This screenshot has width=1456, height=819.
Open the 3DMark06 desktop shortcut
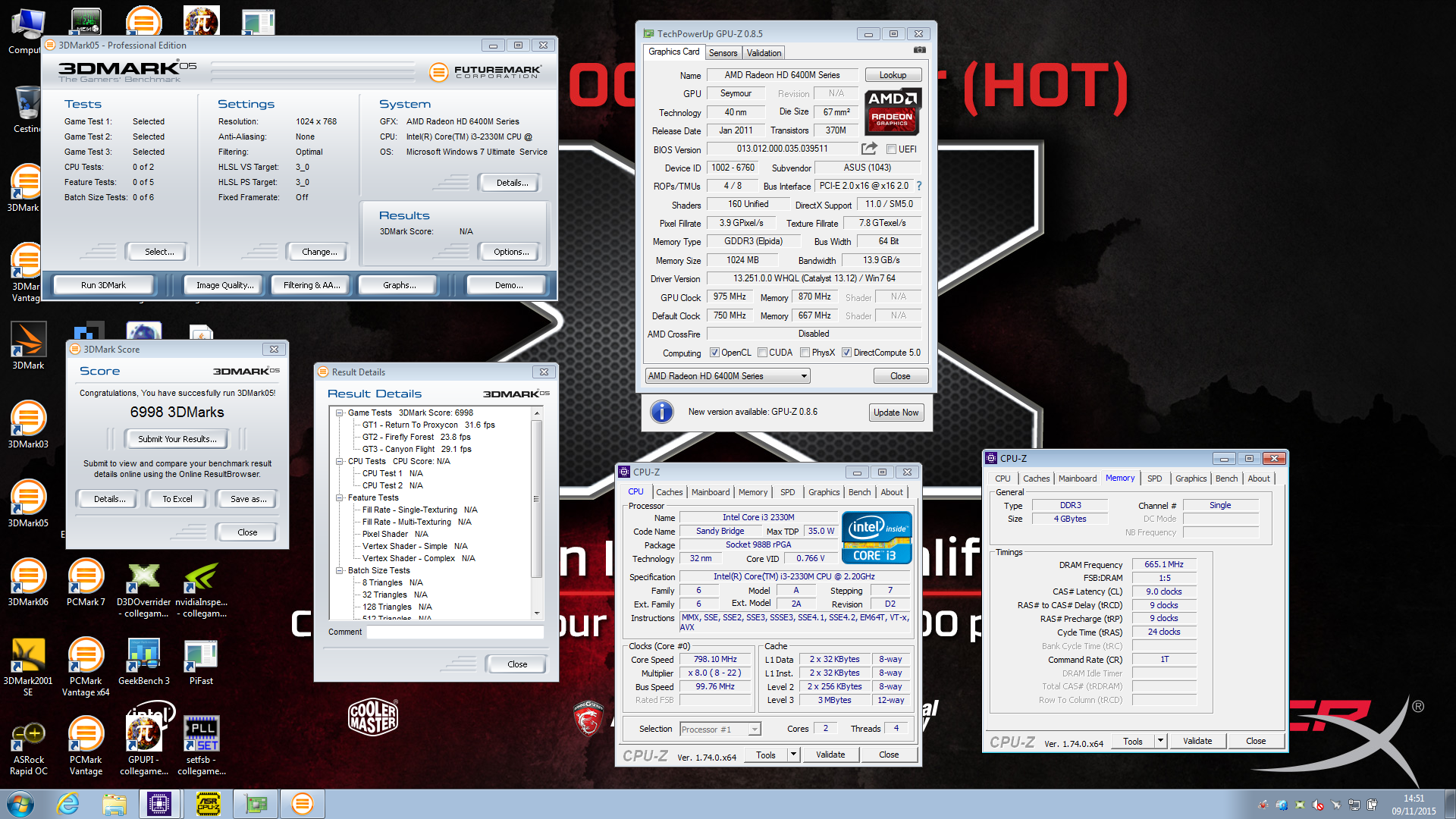[x=28, y=582]
